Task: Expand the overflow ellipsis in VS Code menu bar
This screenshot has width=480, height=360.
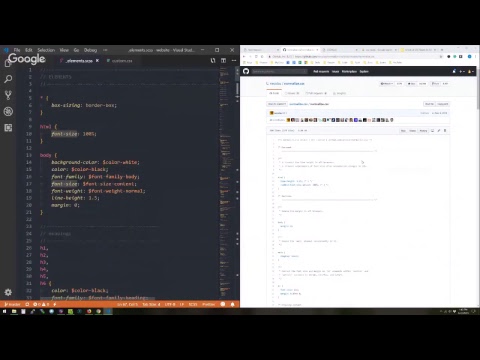Action: pos(105,50)
